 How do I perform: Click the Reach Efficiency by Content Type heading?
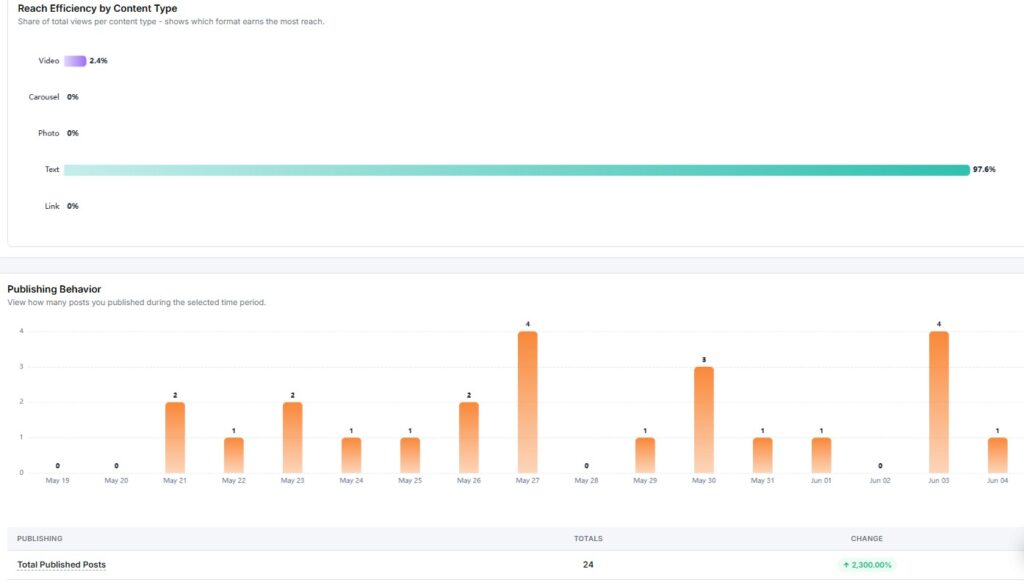[97, 8]
